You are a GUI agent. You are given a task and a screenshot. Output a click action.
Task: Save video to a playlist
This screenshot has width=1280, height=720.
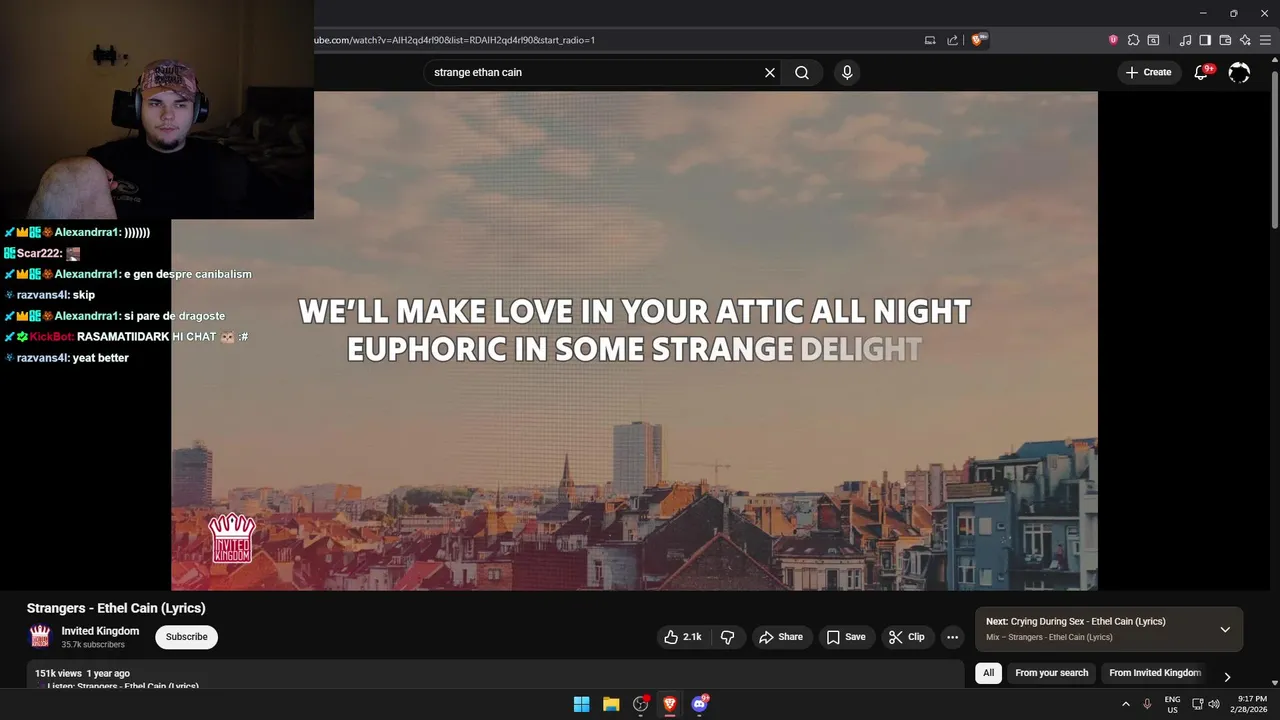pyautogui.click(x=846, y=637)
